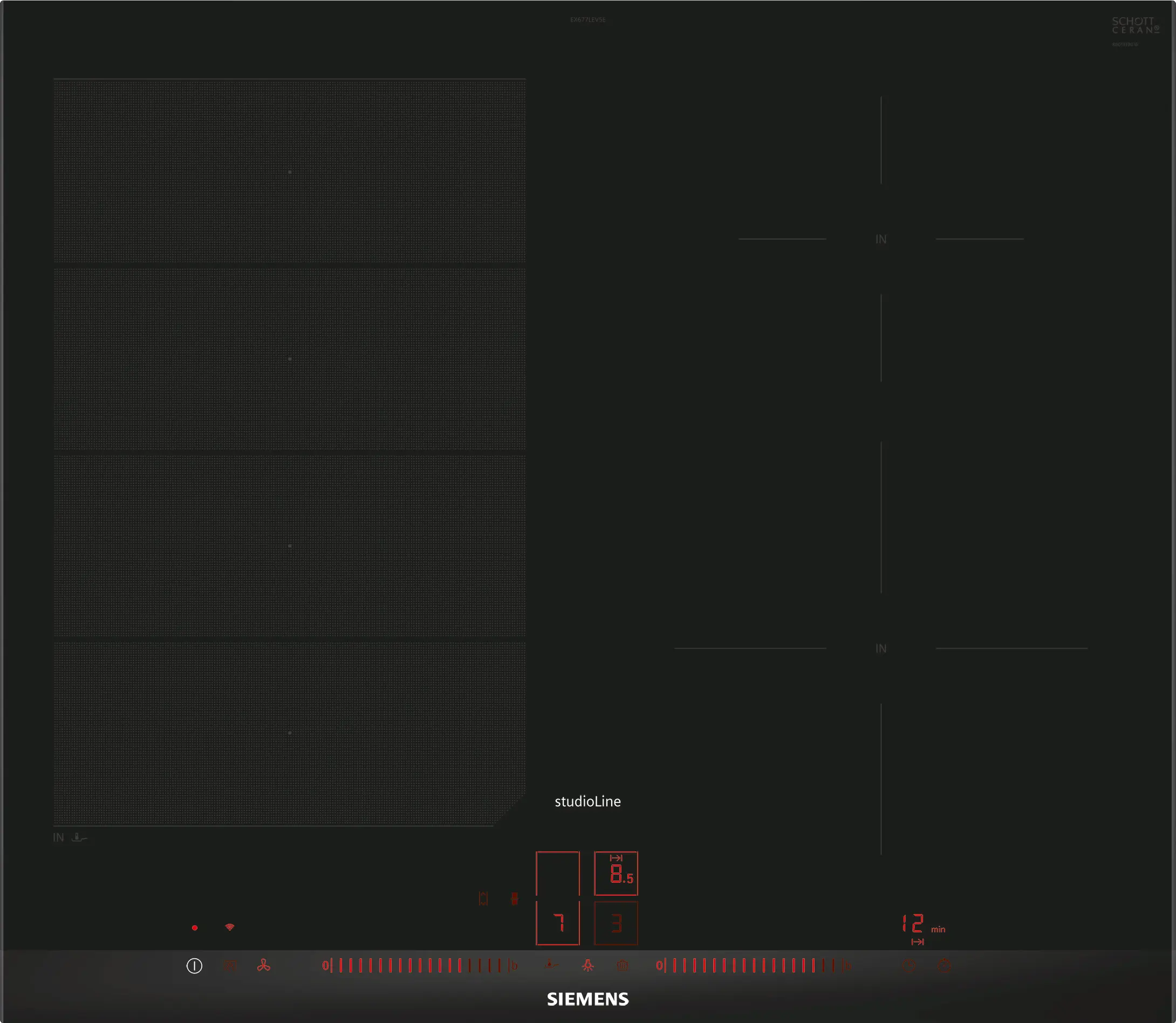The image size is (1176, 1023).
Task: Set left power slider to zero
Action: [x=325, y=965]
